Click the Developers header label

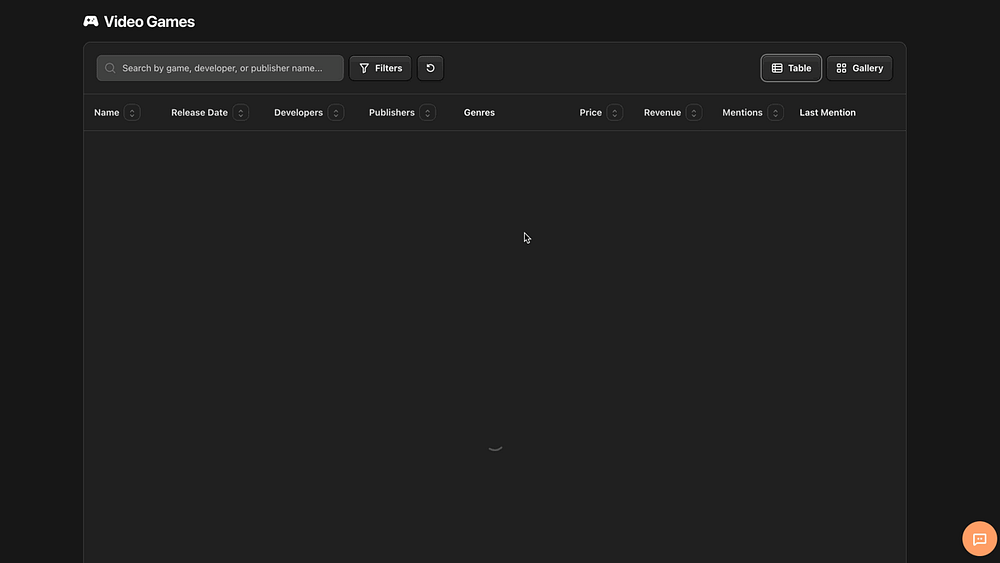(x=298, y=113)
